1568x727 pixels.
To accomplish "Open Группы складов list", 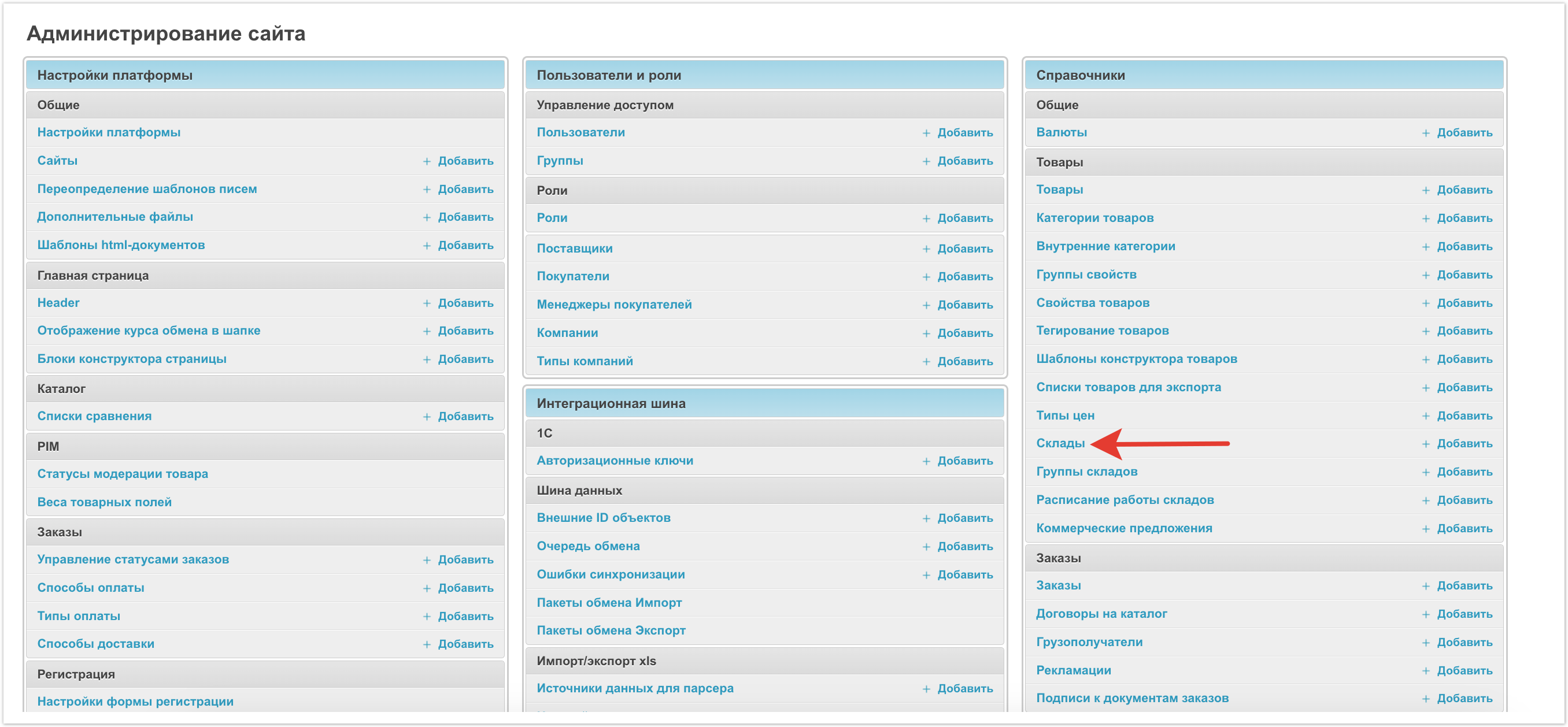I will coord(1086,472).
